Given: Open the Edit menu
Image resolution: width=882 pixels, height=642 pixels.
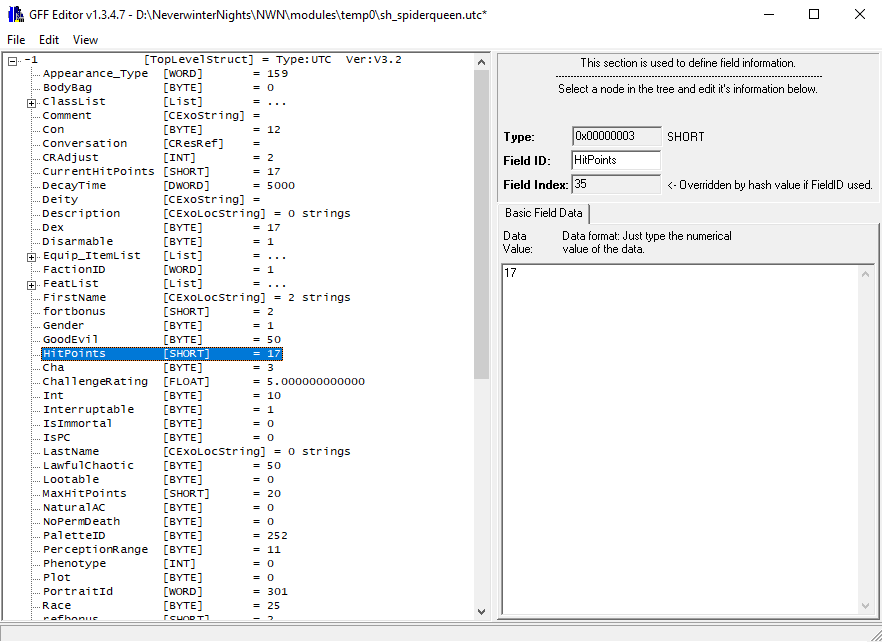Looking at the screenshot, I should click(x=49, y=40).
